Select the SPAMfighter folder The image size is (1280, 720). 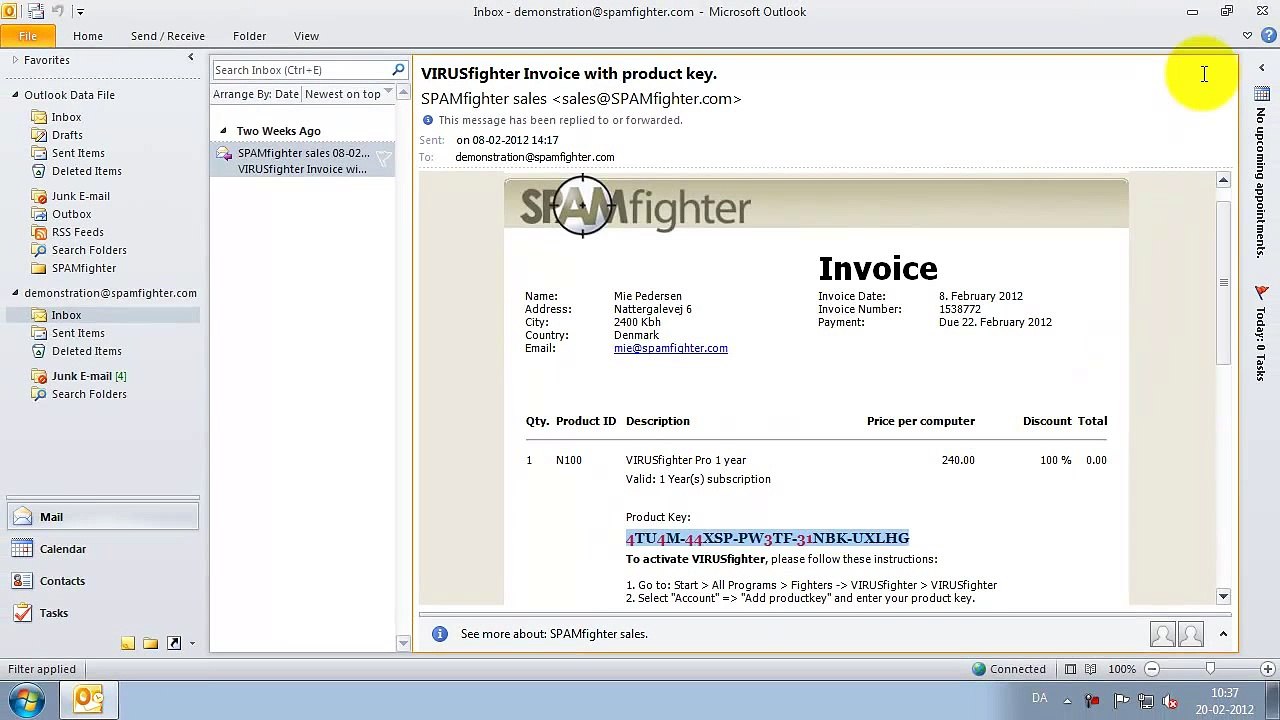[84, 268]
